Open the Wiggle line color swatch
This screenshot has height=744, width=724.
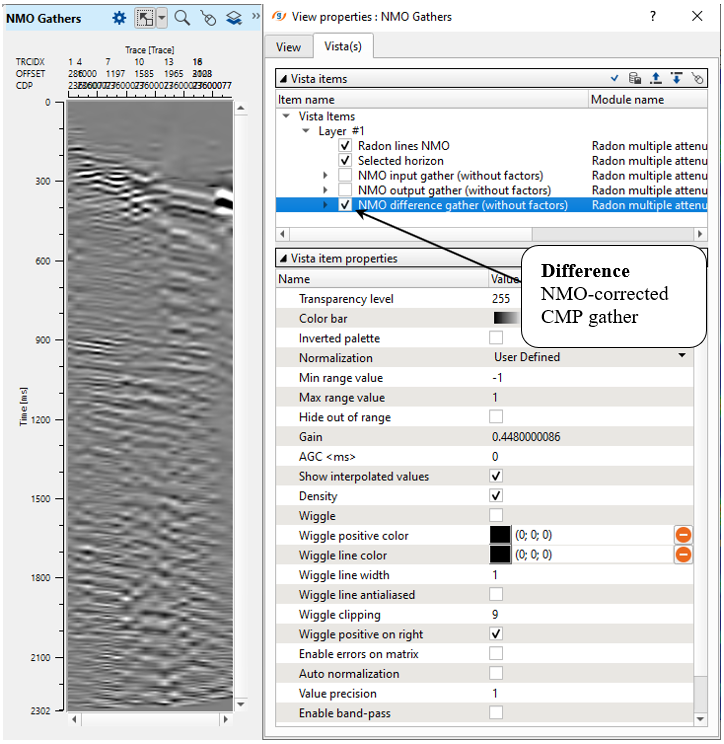pyautogui.click(x=500, y=555)
